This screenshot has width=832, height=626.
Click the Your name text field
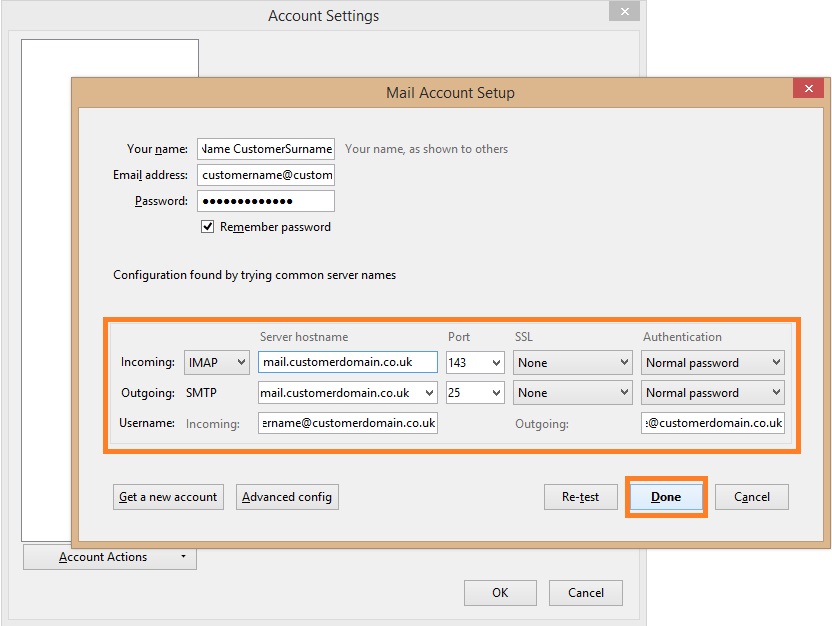coord(266,149)
